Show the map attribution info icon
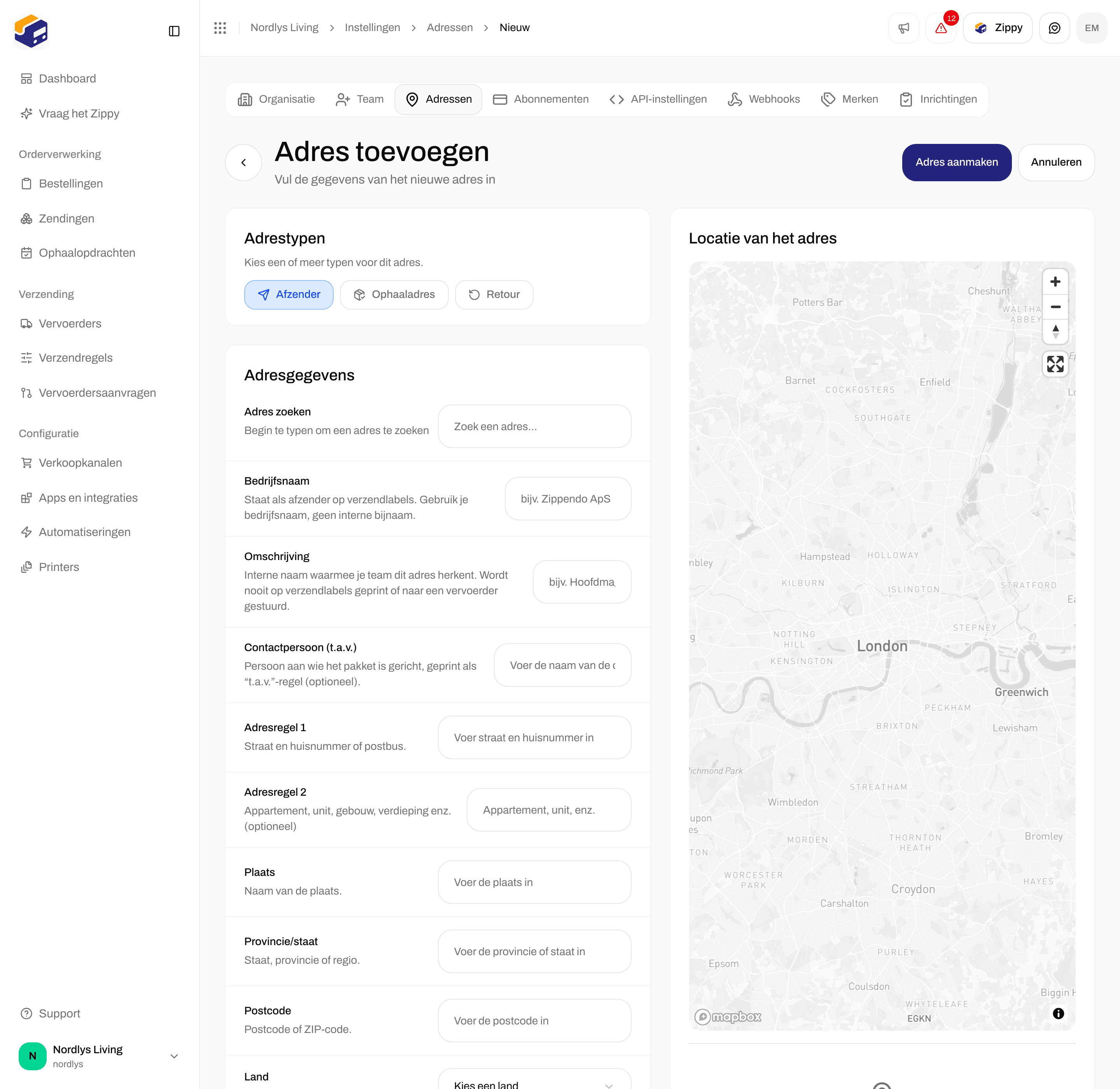The width and height of the screenshot is (1120, 1089). coord(1058,1014)
